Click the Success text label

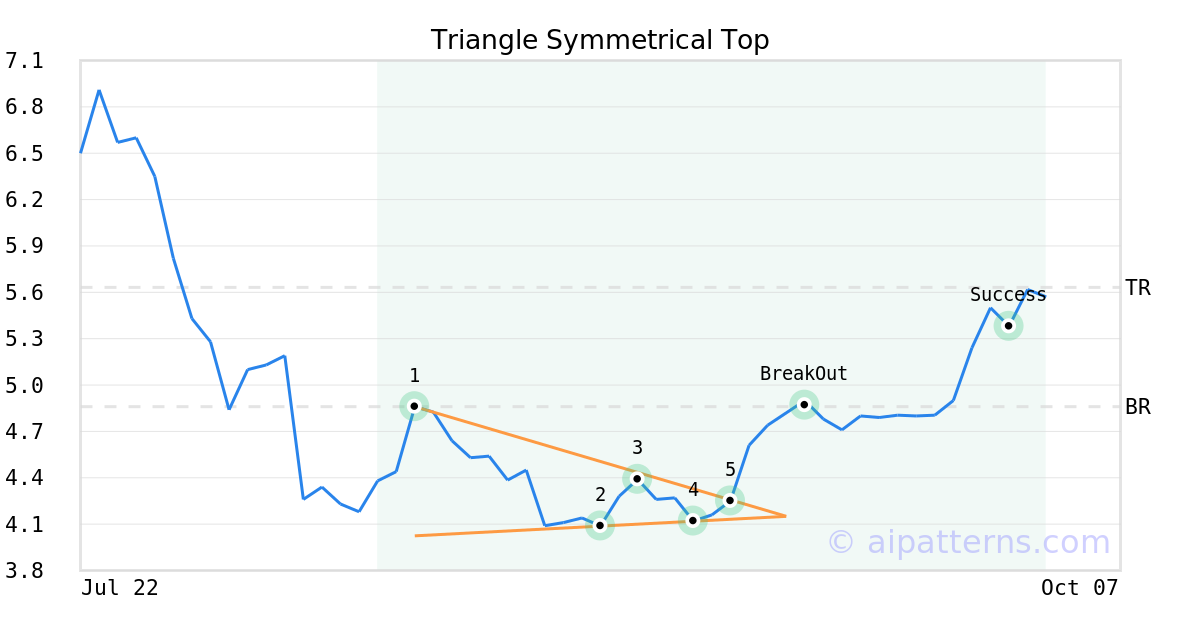pyautogui.click(x=1007, y=295)
